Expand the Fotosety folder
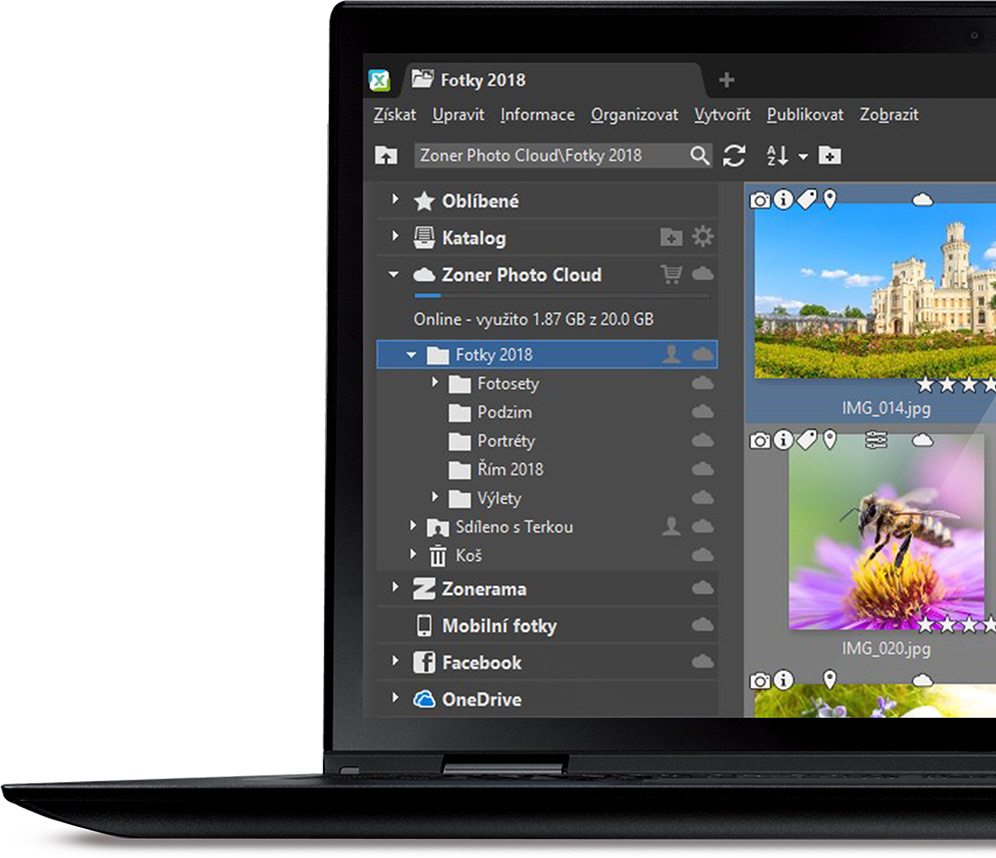The image size is (996, 858). point(435,382)
